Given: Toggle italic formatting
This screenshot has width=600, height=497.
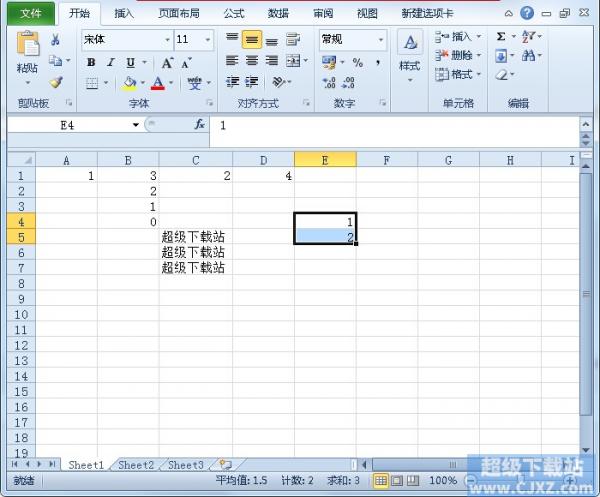Looking at the screenshot, I should [111, 62].
